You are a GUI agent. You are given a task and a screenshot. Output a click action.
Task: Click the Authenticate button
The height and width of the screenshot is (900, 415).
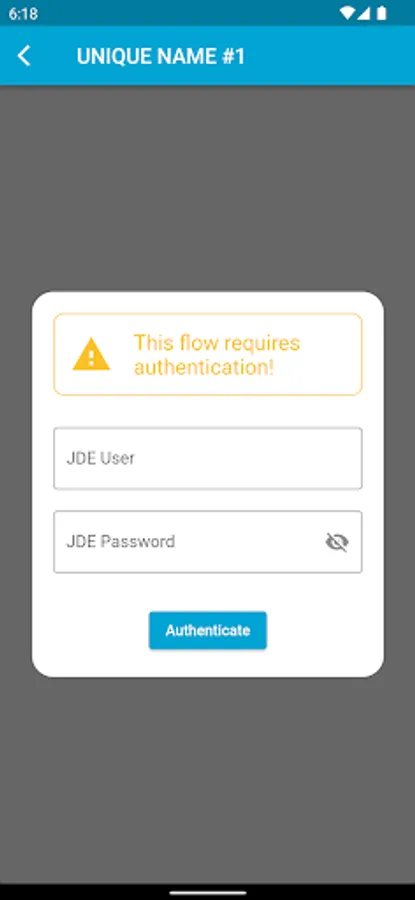click(208, 630)
